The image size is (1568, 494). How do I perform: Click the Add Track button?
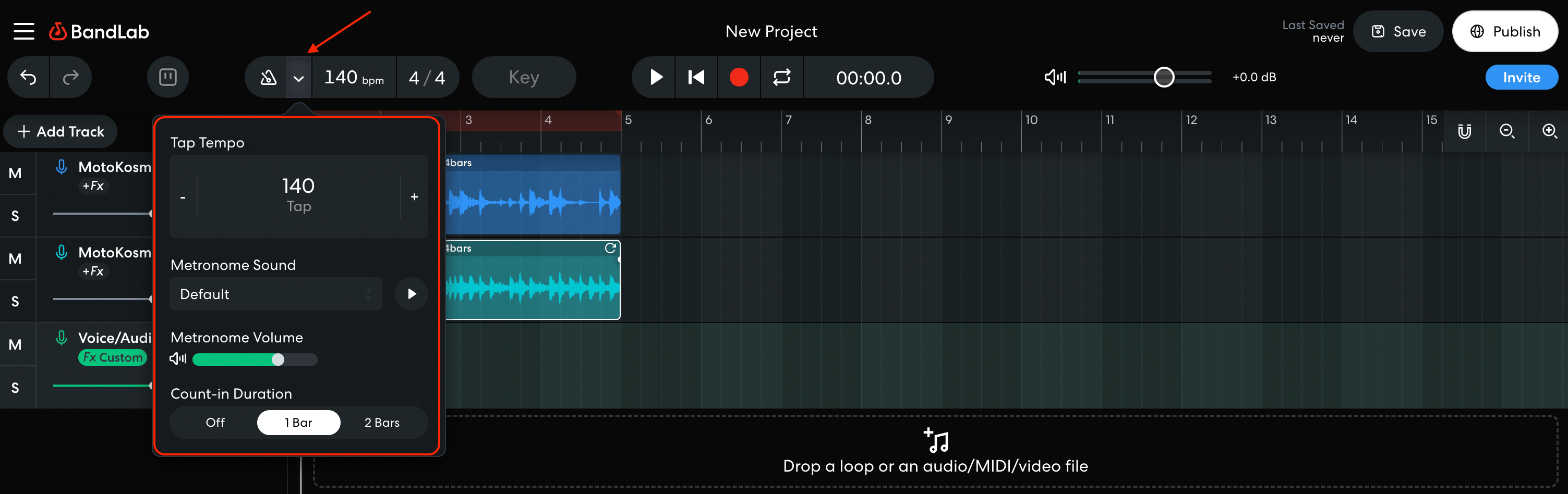tap(59, 131)
